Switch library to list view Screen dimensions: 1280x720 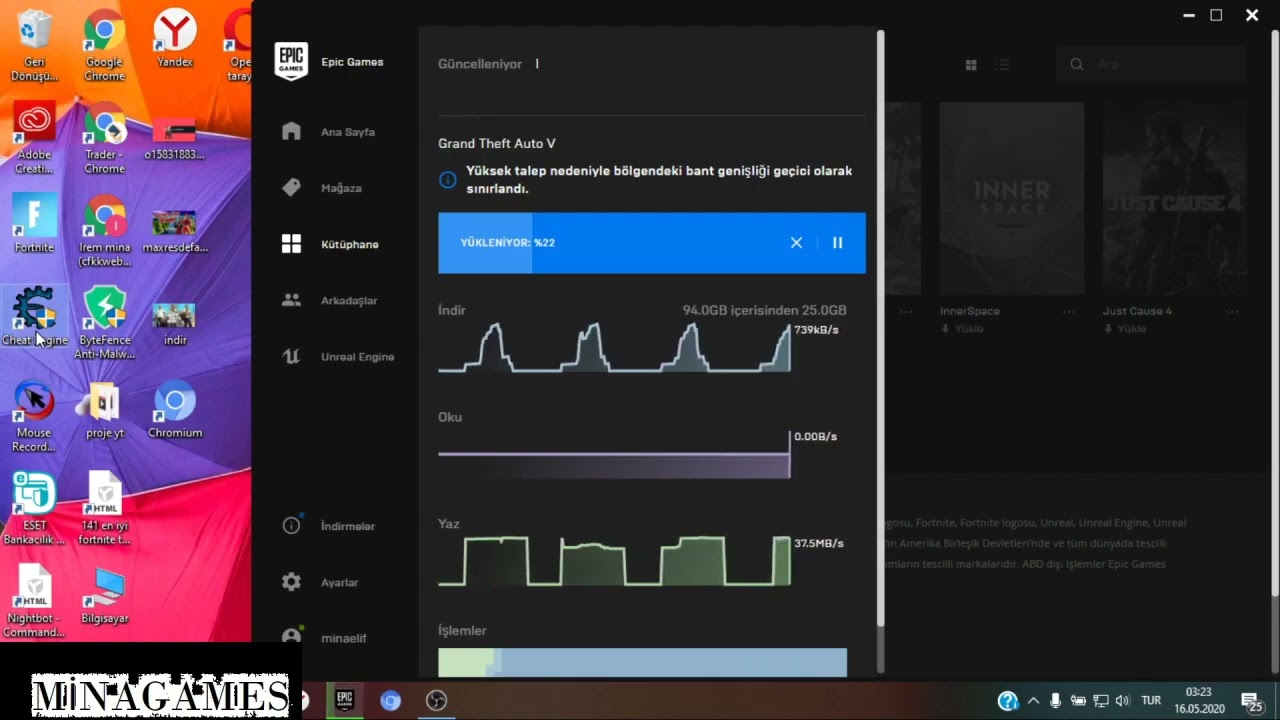(x=1003, y=65)
